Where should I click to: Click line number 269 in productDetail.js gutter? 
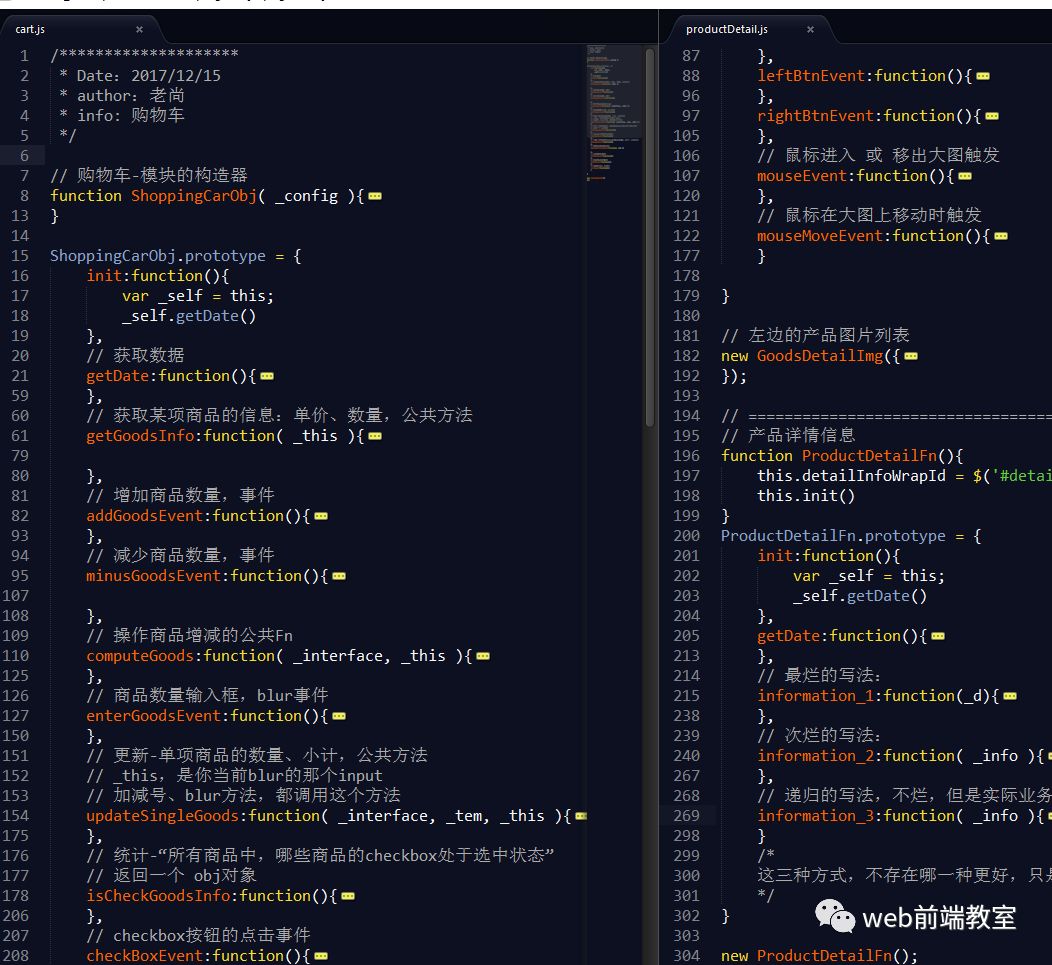tap(686, 816)
